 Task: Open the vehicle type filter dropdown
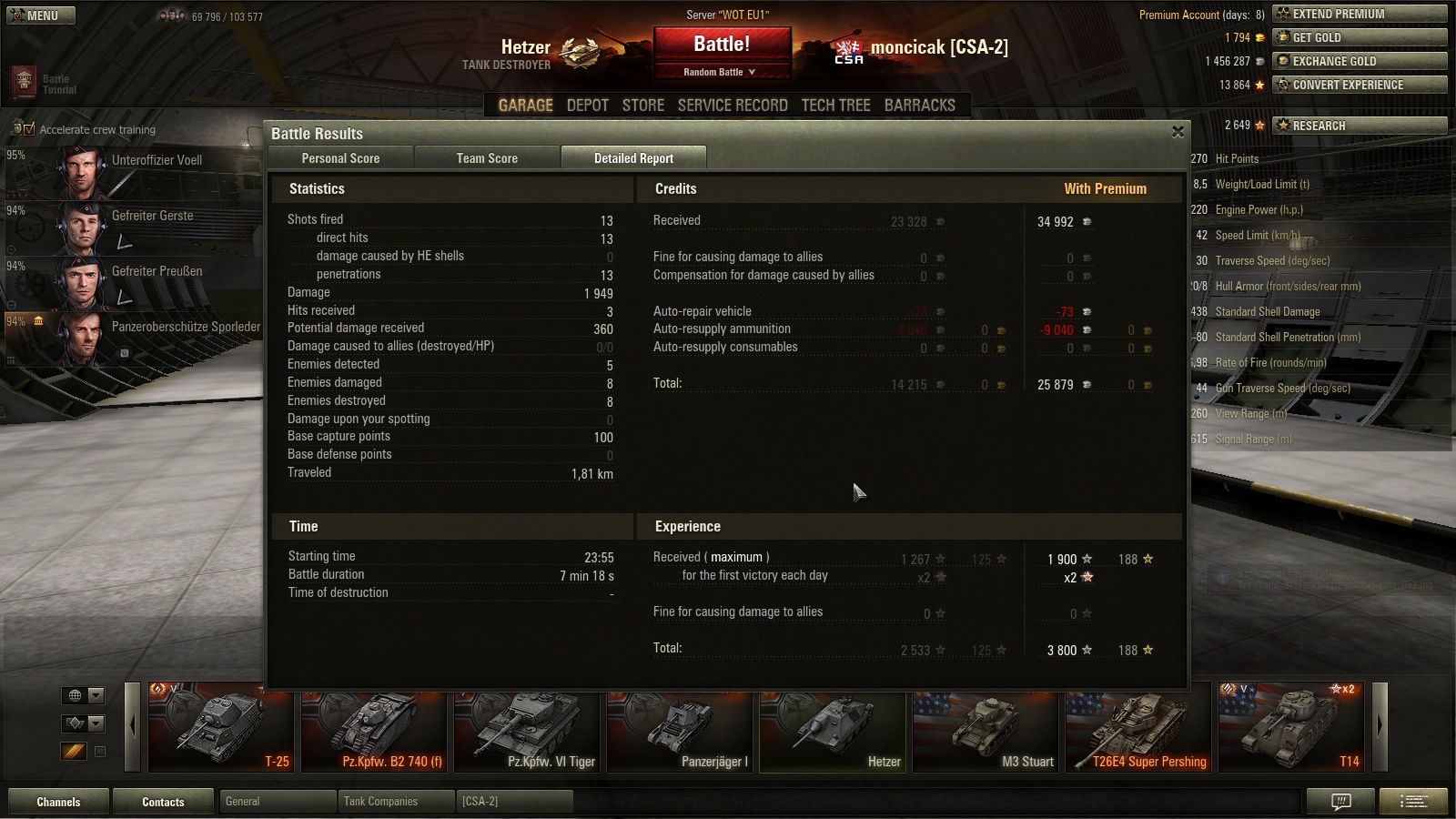click(x=84, y=723)
